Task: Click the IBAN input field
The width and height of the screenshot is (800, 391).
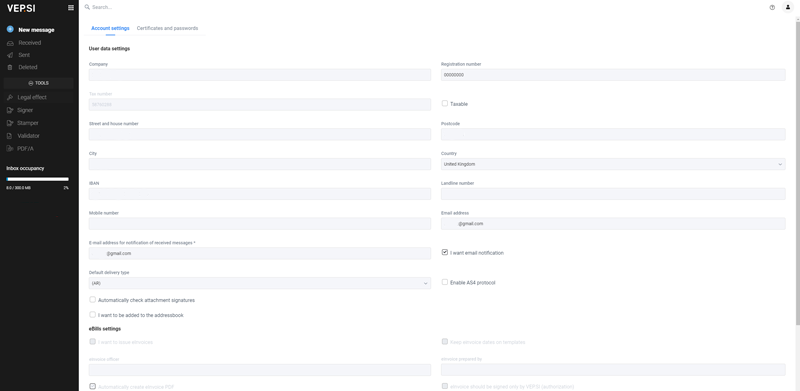Action: (260, 194)
